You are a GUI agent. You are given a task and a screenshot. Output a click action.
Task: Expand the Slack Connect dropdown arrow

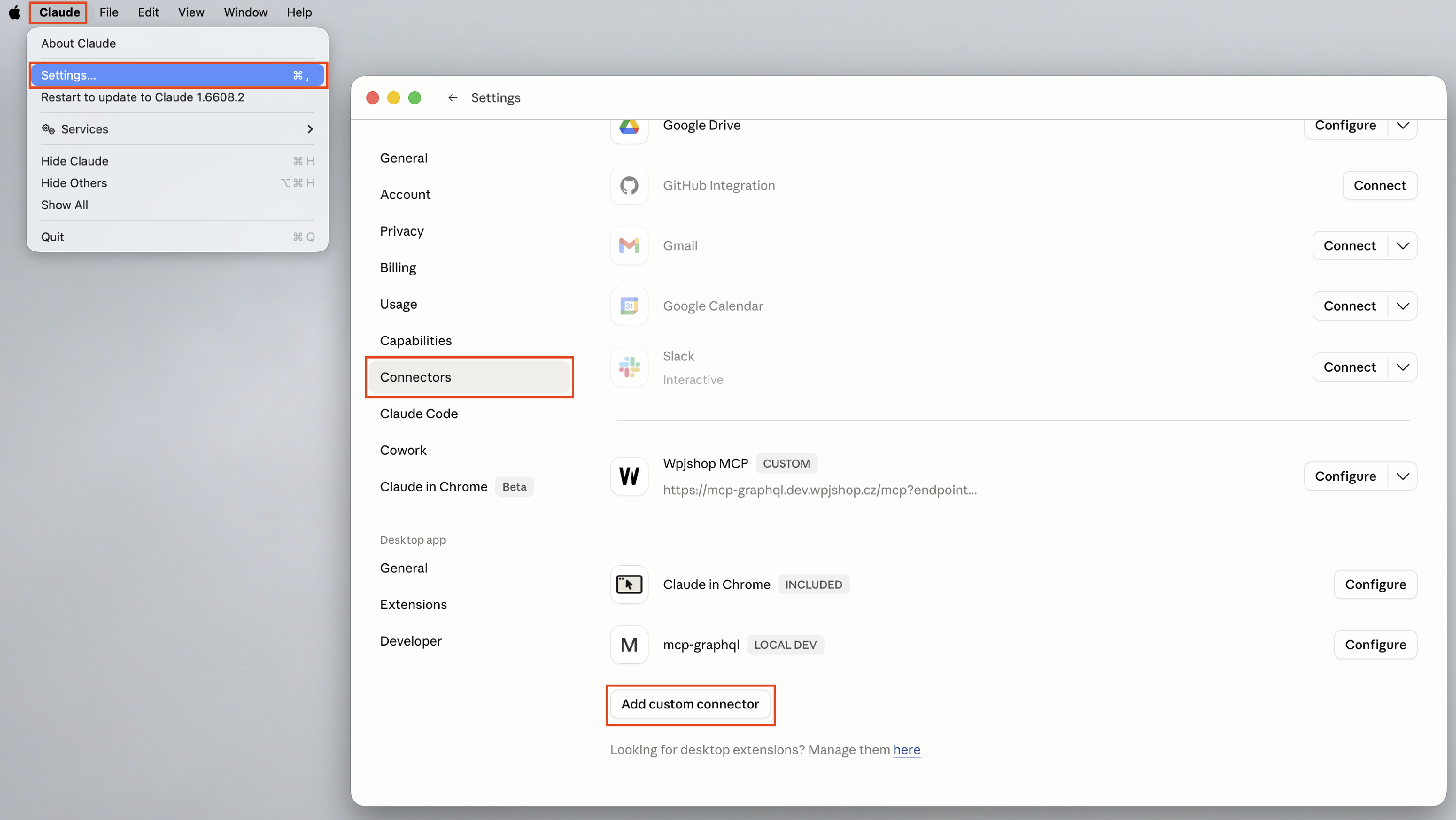click(1403, 367)
